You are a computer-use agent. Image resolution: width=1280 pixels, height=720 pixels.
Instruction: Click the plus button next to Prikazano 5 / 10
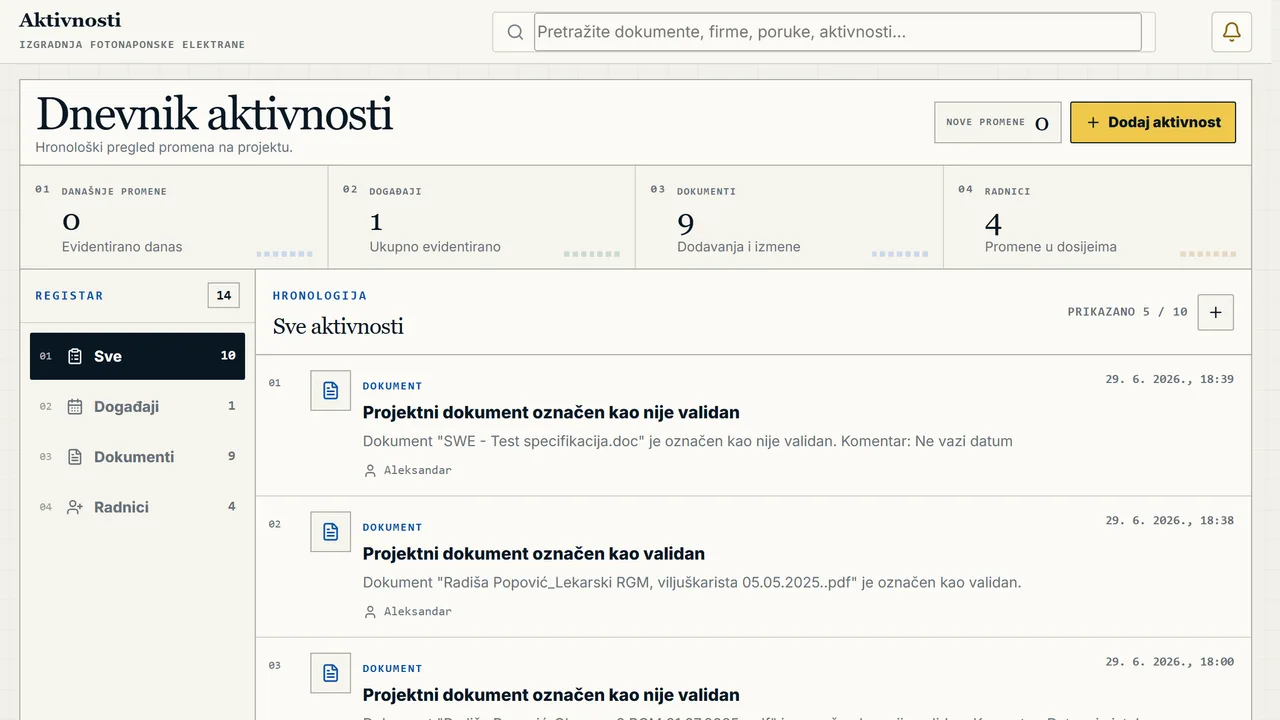tap(1216, 312)
